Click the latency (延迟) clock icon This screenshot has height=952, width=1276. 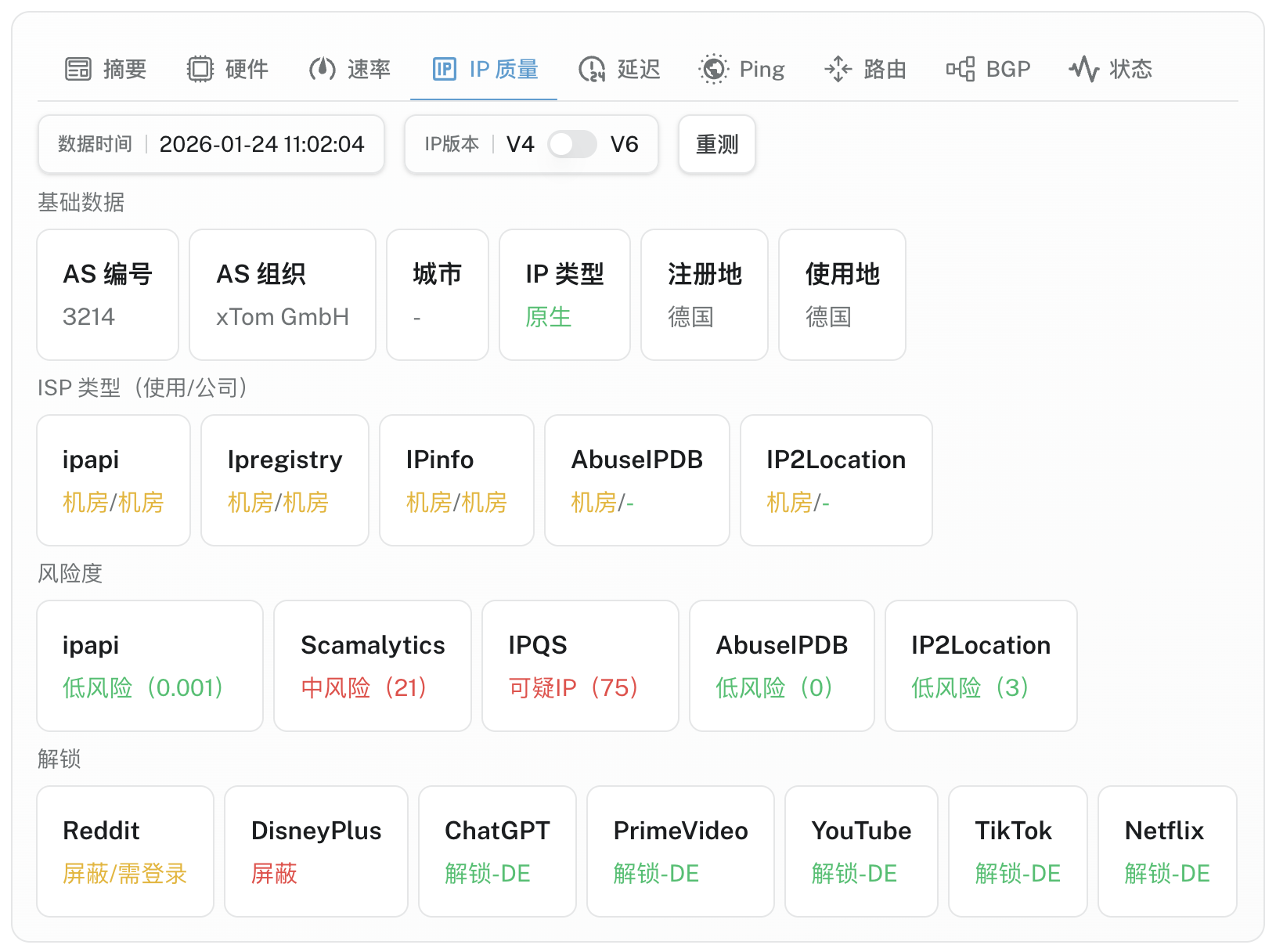(x=592, y=69)
